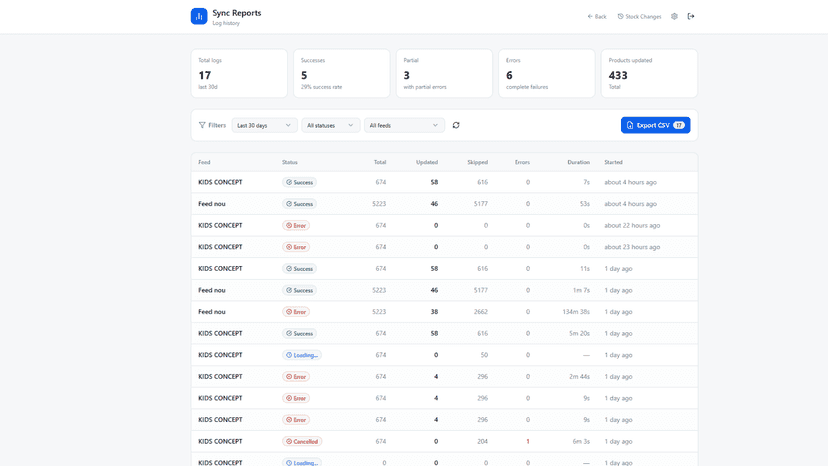Open Stock Changes page
The width and height of the screenshot is (828, 466).
tap(639, 16)
